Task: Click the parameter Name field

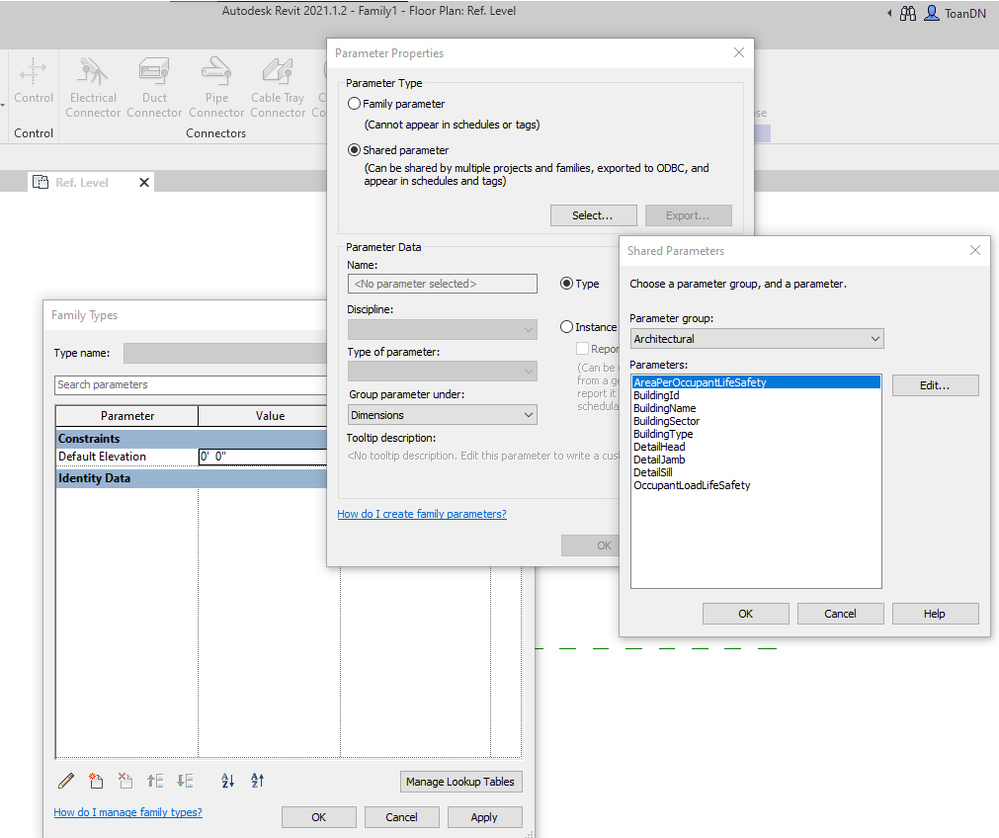Action: point(442,284)
